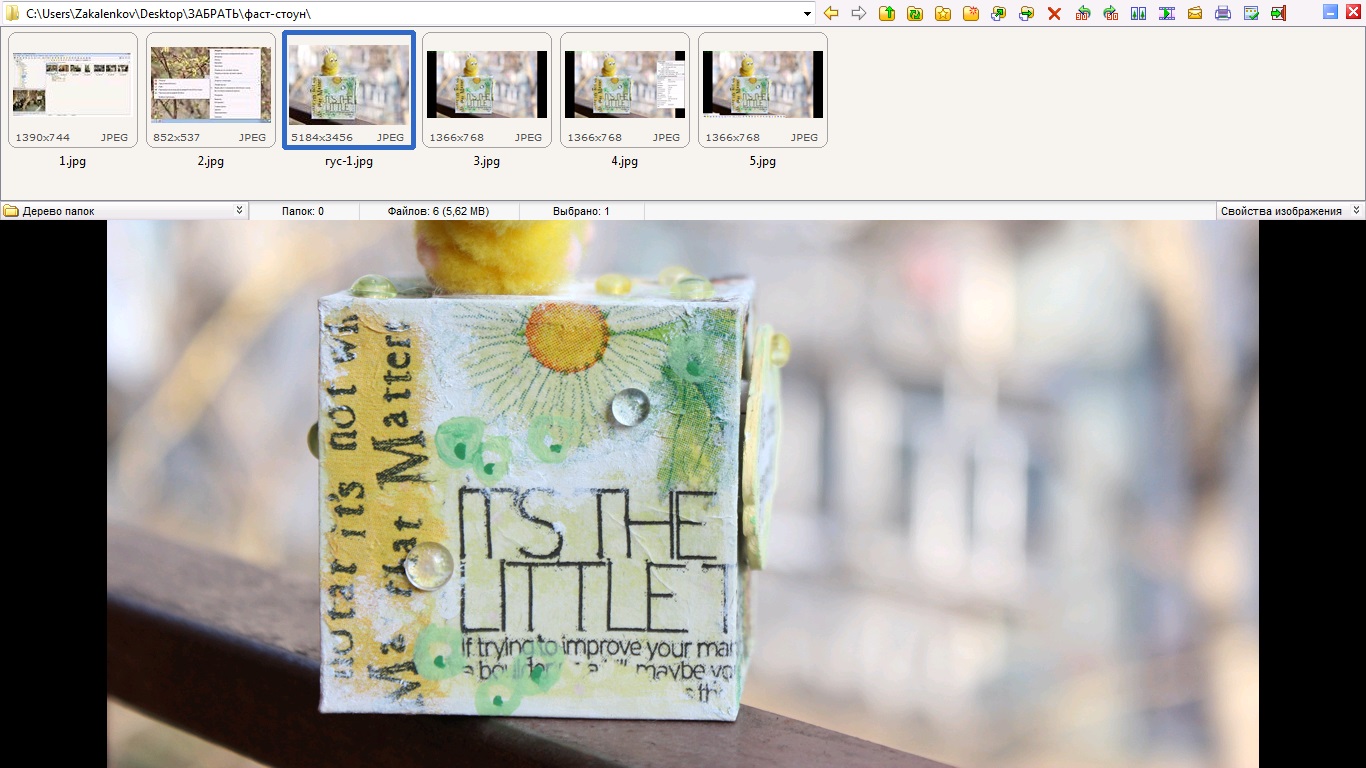Open the Свойства изображения panel label
Screen dimensions: 1366x768
coord(1281,211)
